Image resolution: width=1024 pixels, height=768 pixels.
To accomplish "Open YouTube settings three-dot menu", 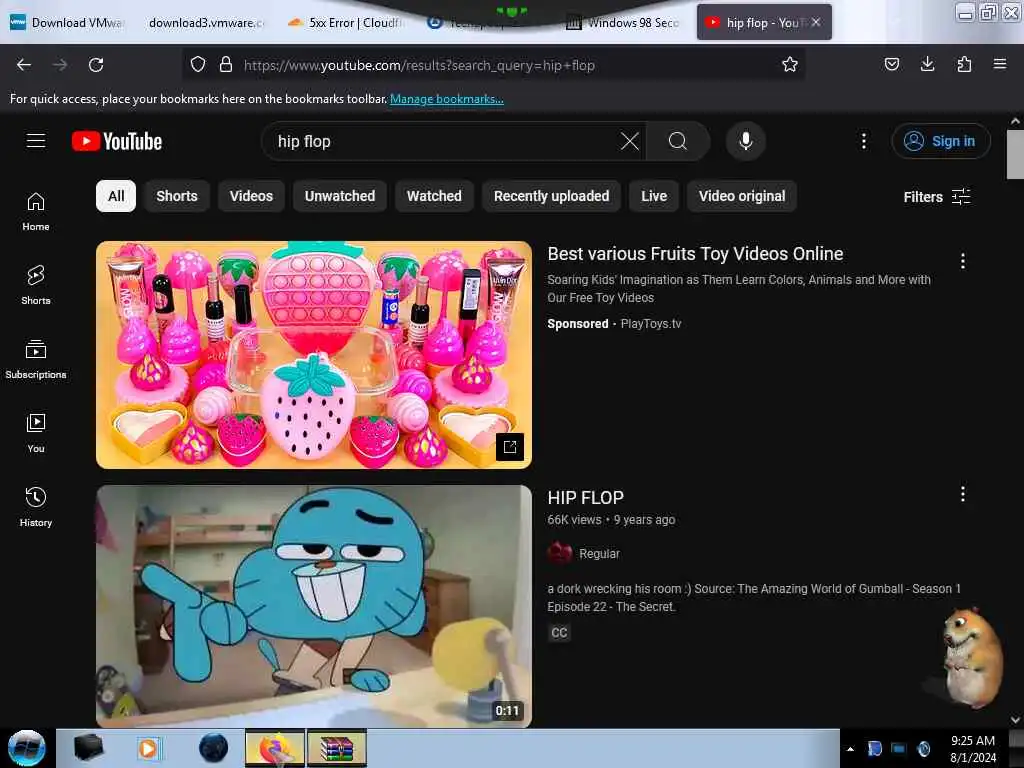I will (863, 141).
